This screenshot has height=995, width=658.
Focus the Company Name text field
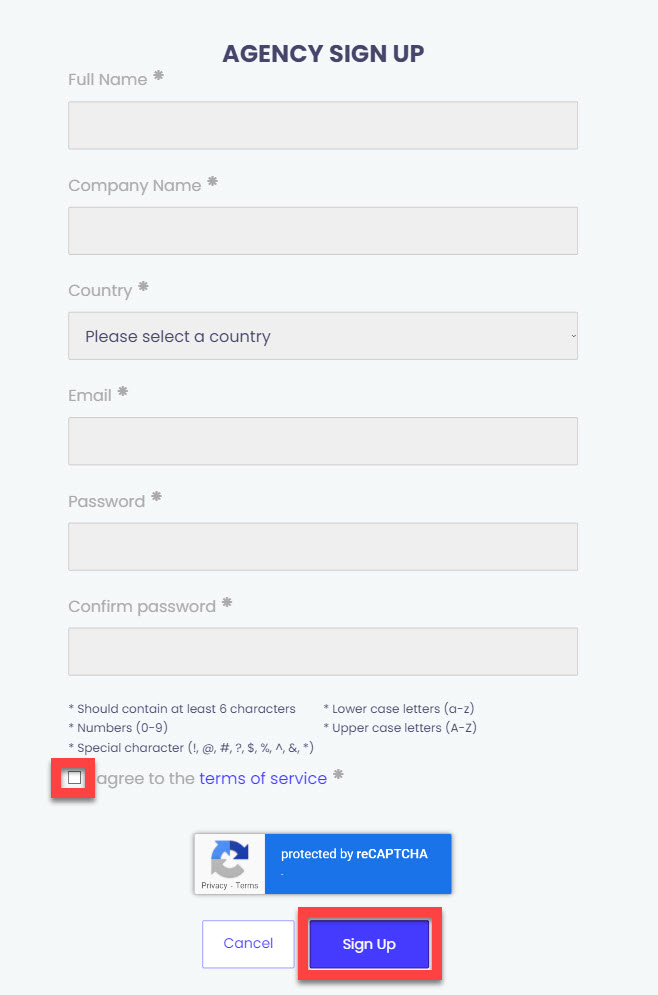point(323,231)
